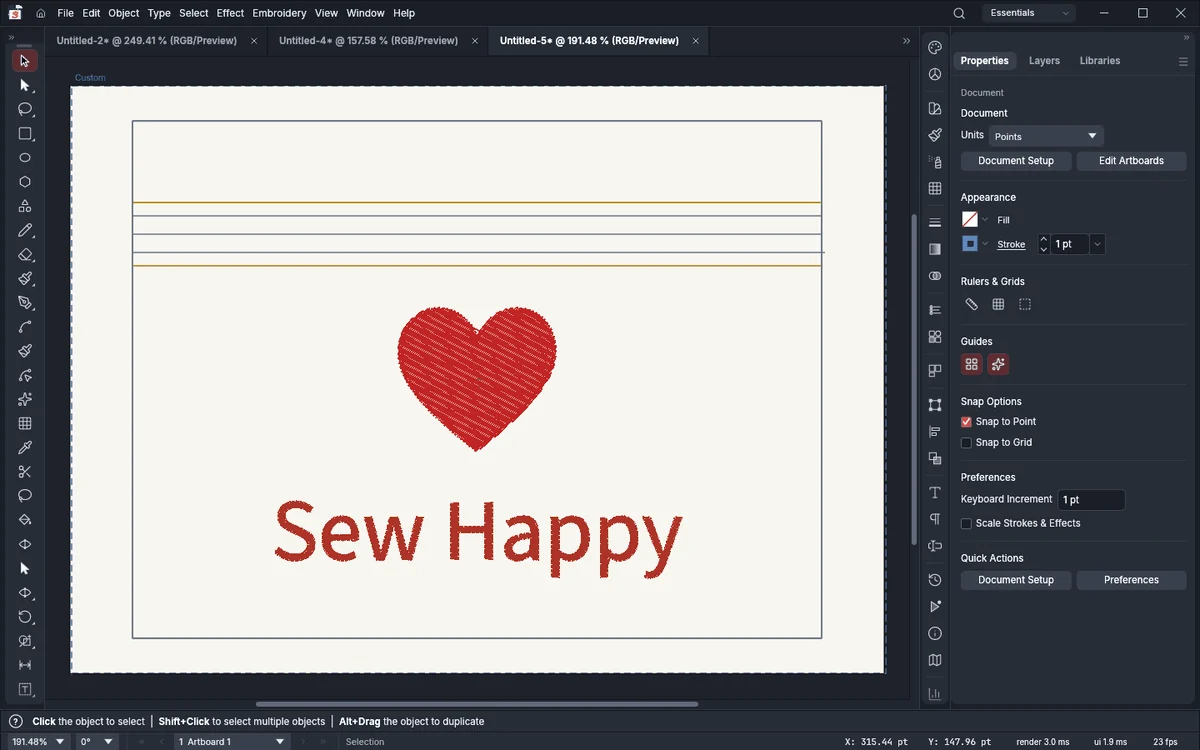Open the Stroke options link
The width and height of the screenshot is (1200, 750).
[1011, 245]
